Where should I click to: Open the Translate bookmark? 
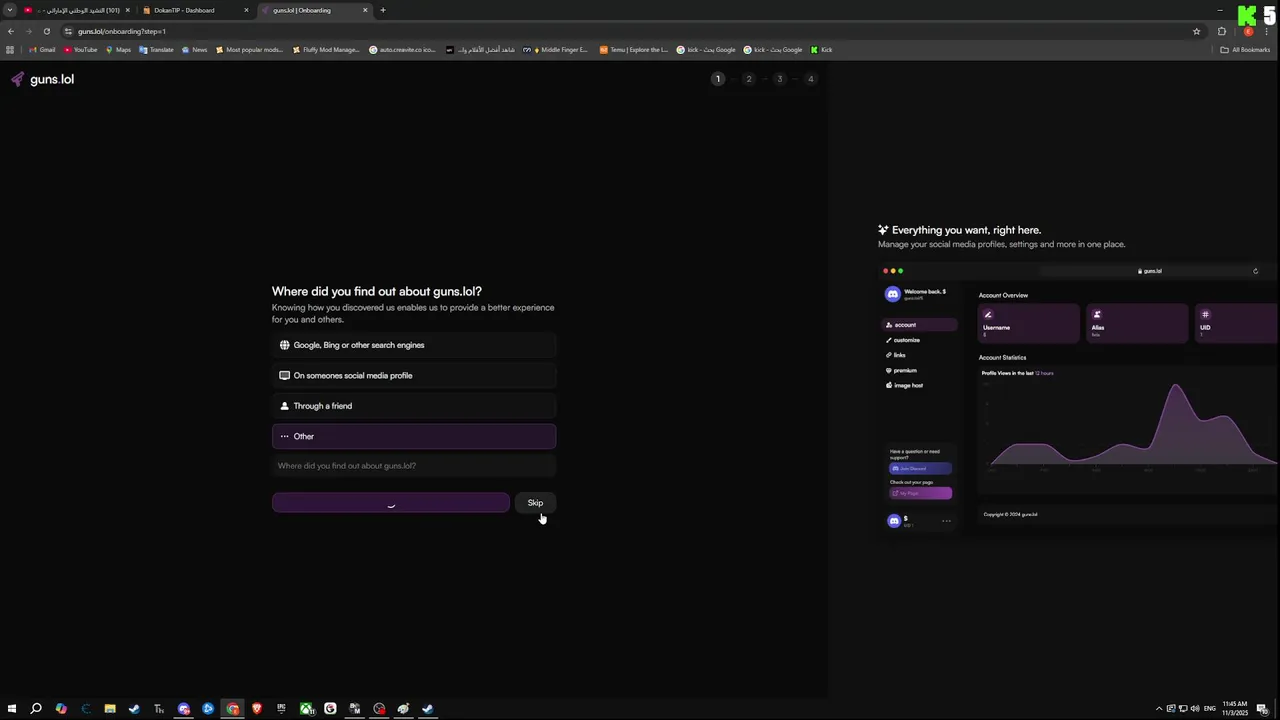coord(156,50)
